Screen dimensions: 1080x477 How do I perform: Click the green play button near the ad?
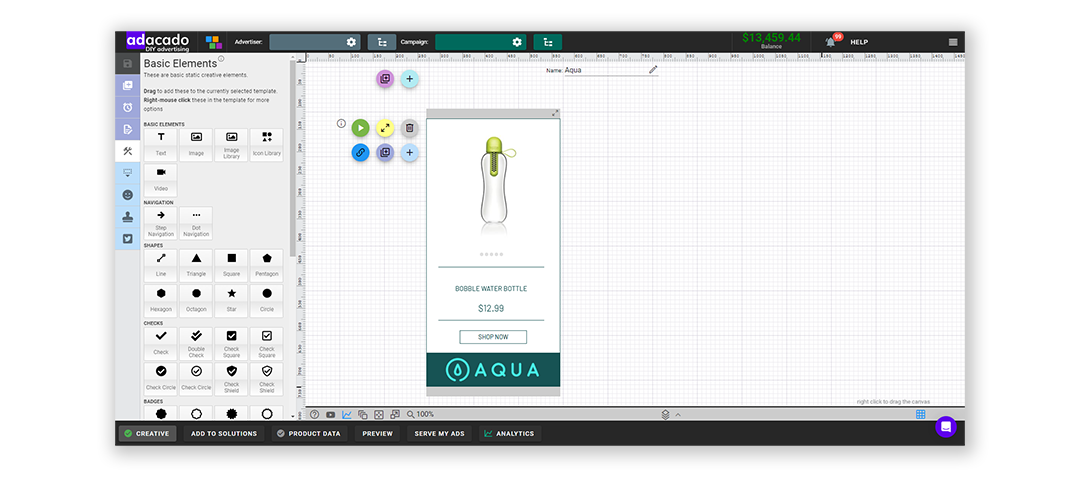pos(360,128)
